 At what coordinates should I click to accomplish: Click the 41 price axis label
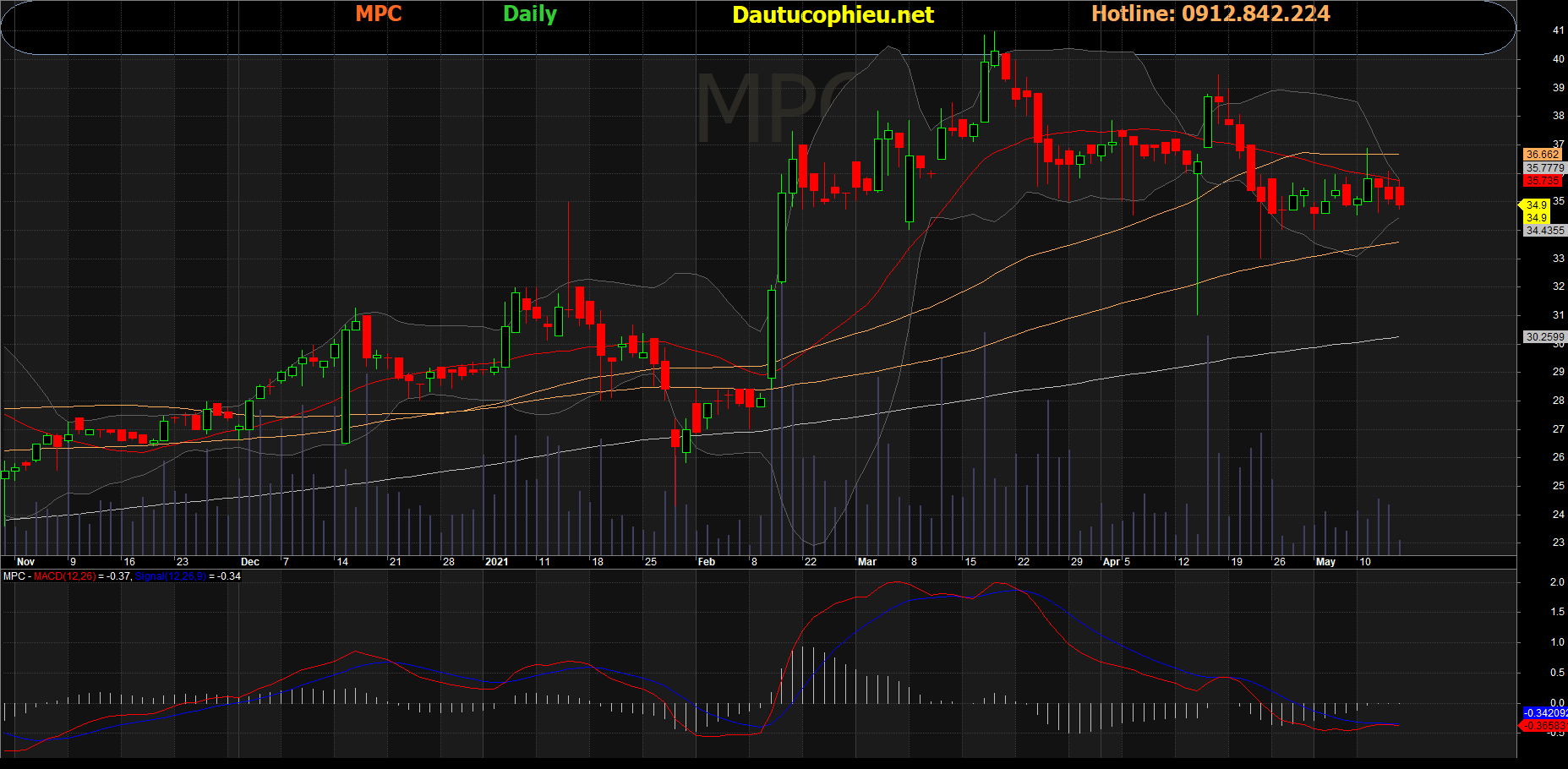click(x=1558, y=30)
